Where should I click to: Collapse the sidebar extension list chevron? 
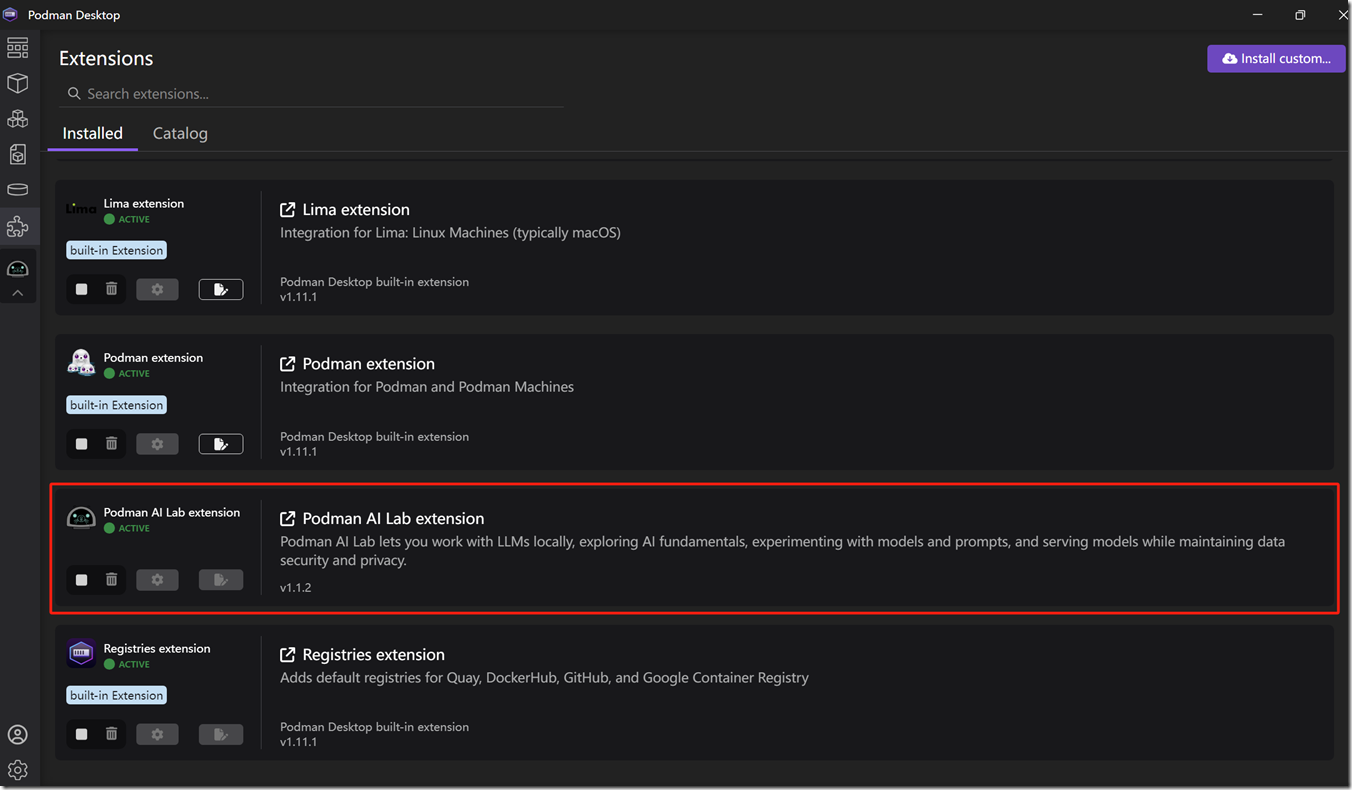coord(17,294)
